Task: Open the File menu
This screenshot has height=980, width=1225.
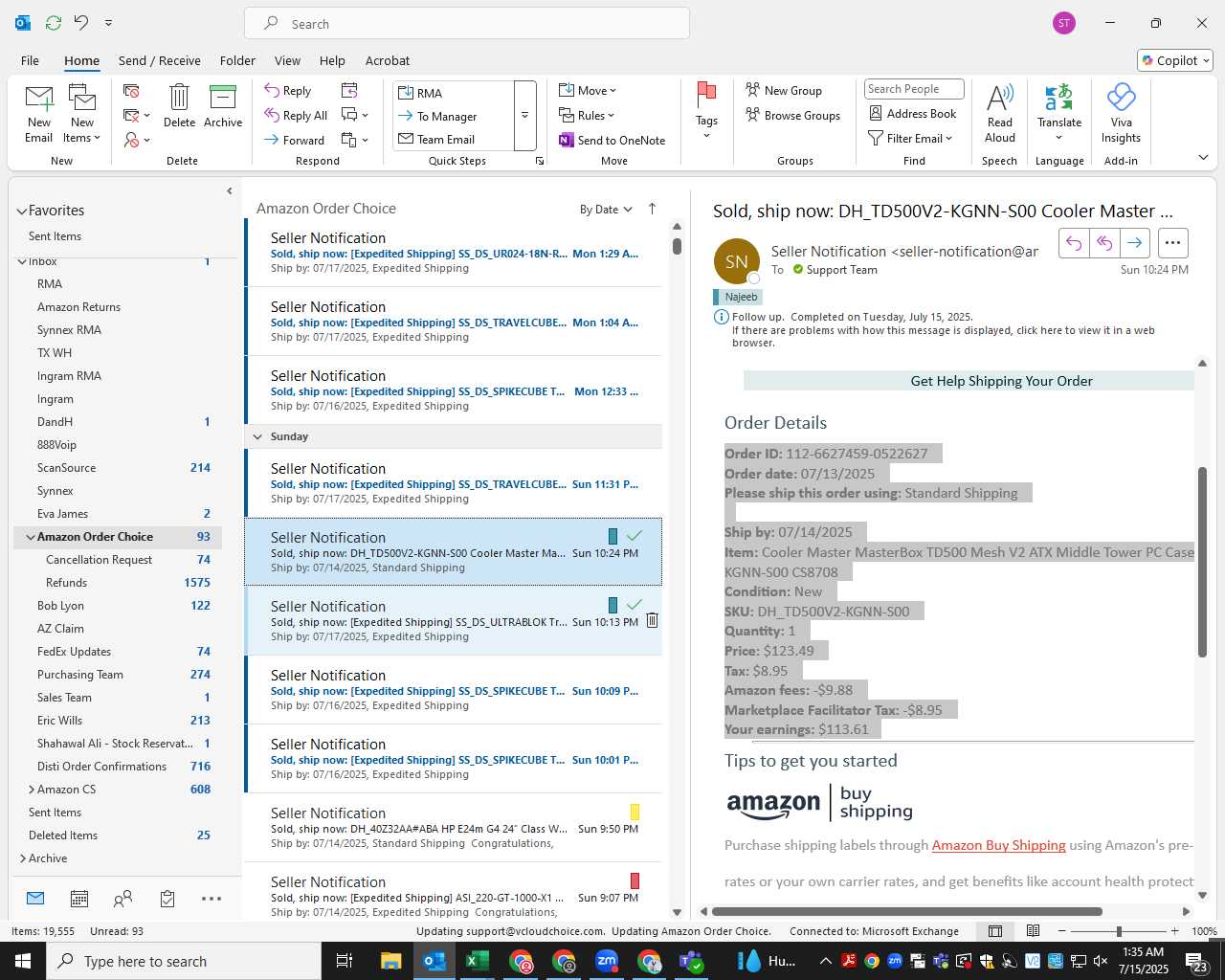Action: pyautogui.click(x=30, y=60)
